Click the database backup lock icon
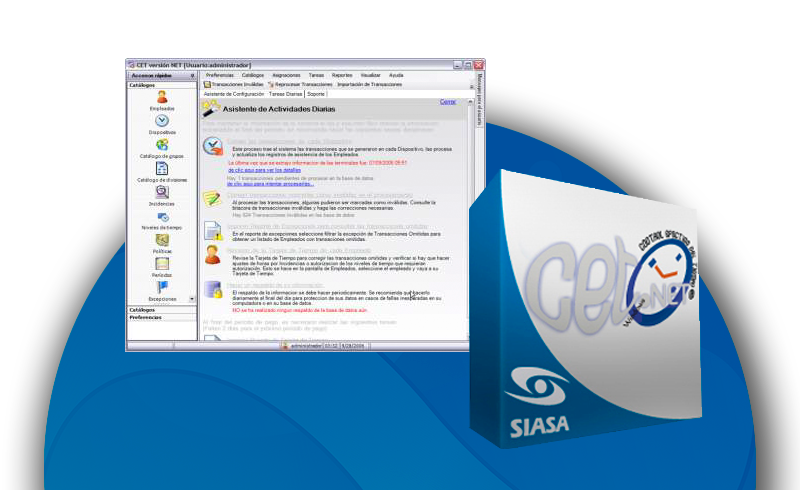Viewport: 800px width, 490px height. point(213,289)
